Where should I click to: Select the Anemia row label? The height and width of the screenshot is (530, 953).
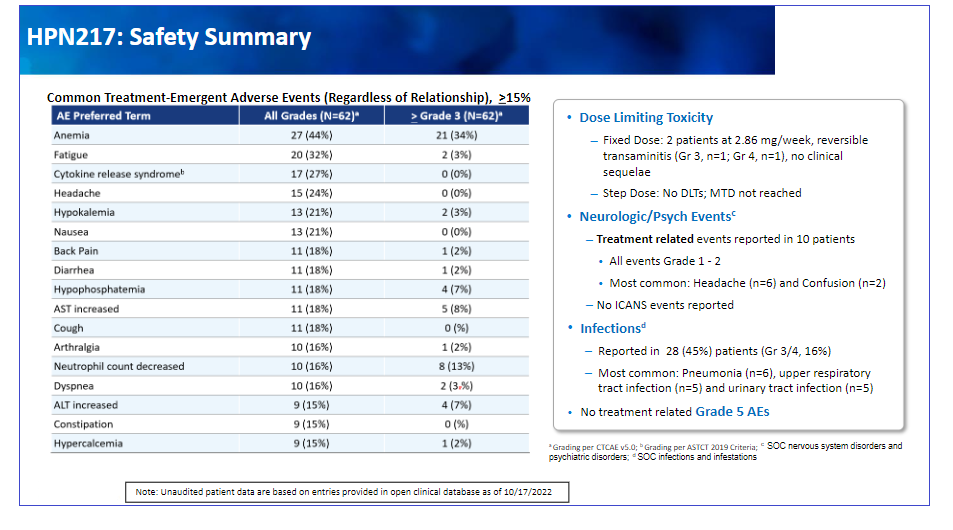71,135
